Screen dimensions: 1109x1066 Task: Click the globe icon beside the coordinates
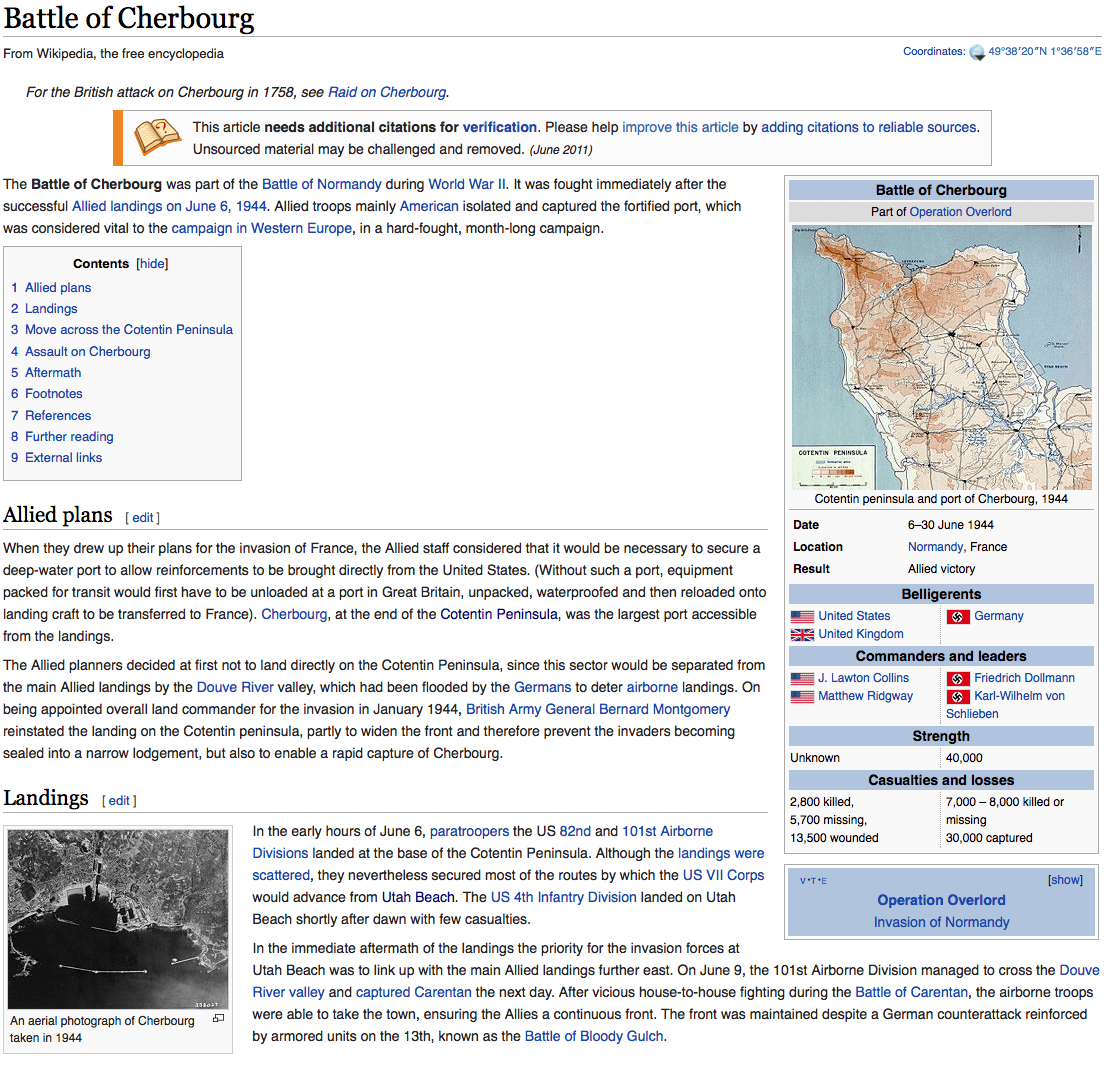point(977,53)
